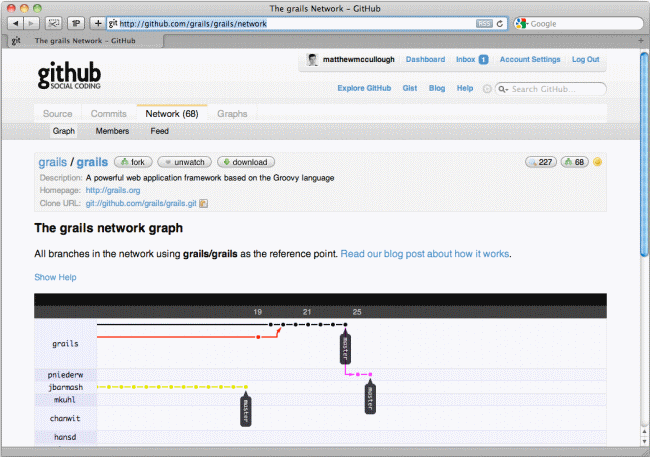The image size is (650, 457).
Task: Select last commit dot on grails master
Action: [345, 325]
